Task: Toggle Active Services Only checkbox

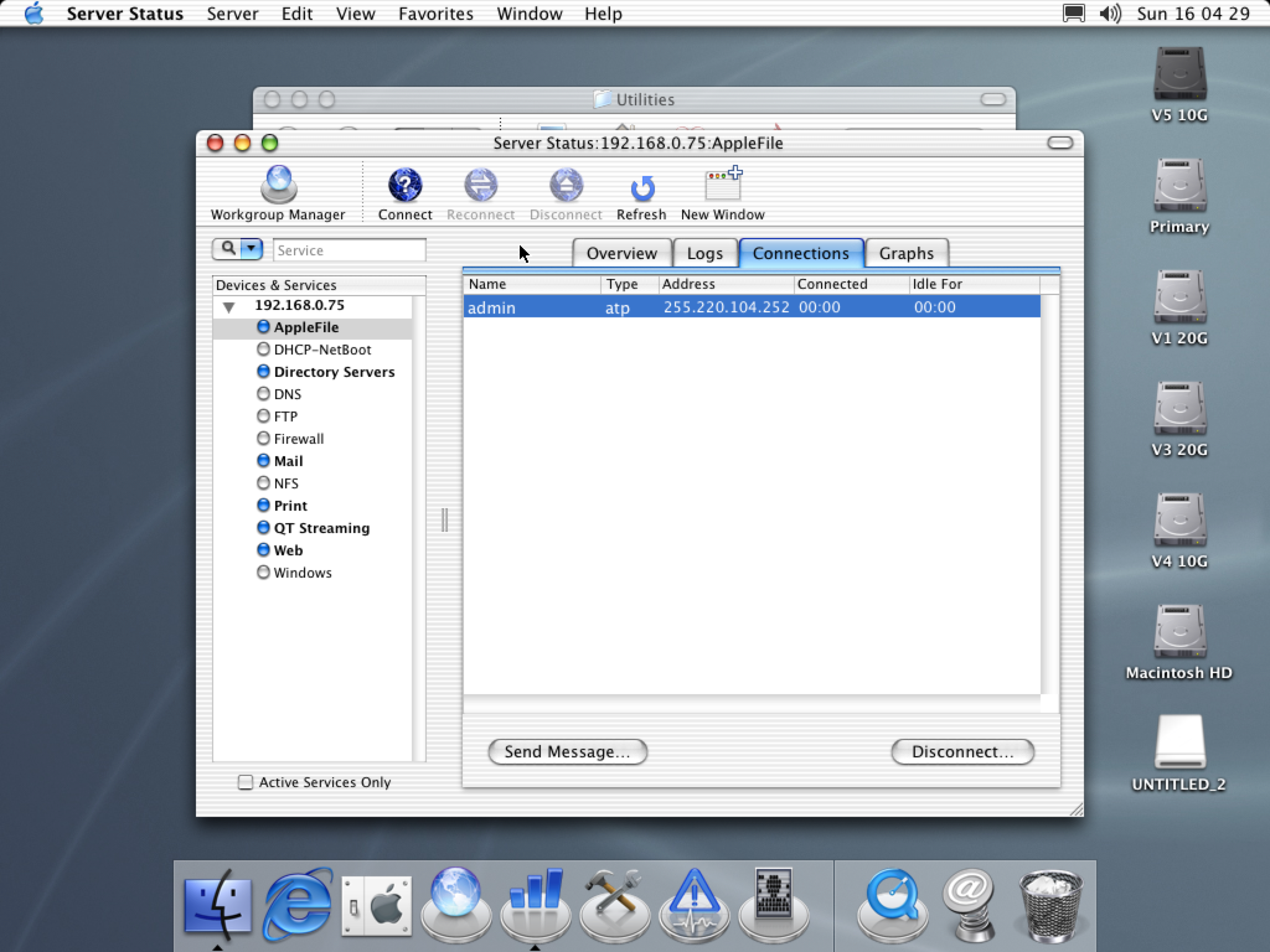Action: 246,782
